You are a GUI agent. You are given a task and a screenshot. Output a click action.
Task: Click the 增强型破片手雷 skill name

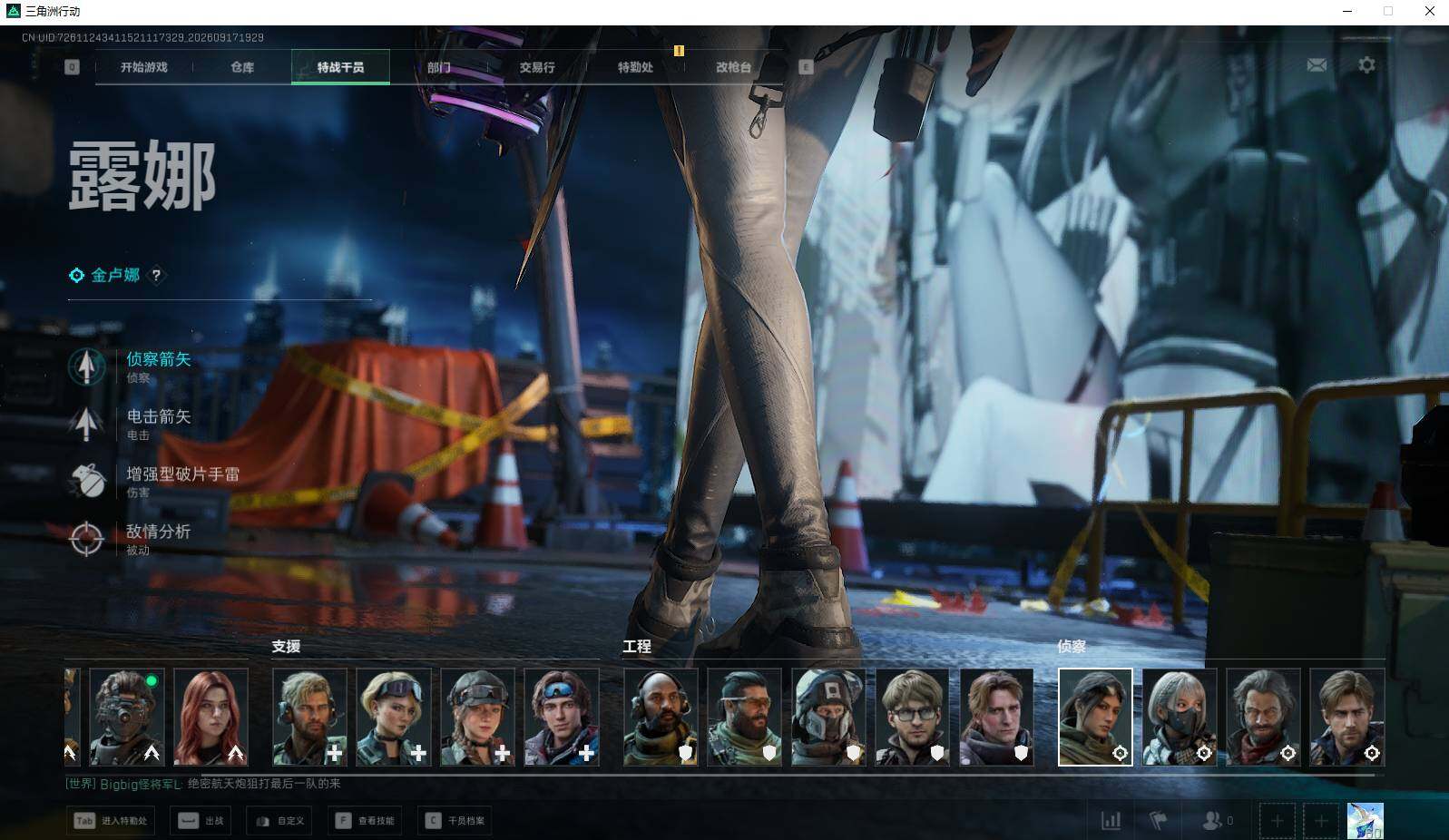tap(183, 474)
